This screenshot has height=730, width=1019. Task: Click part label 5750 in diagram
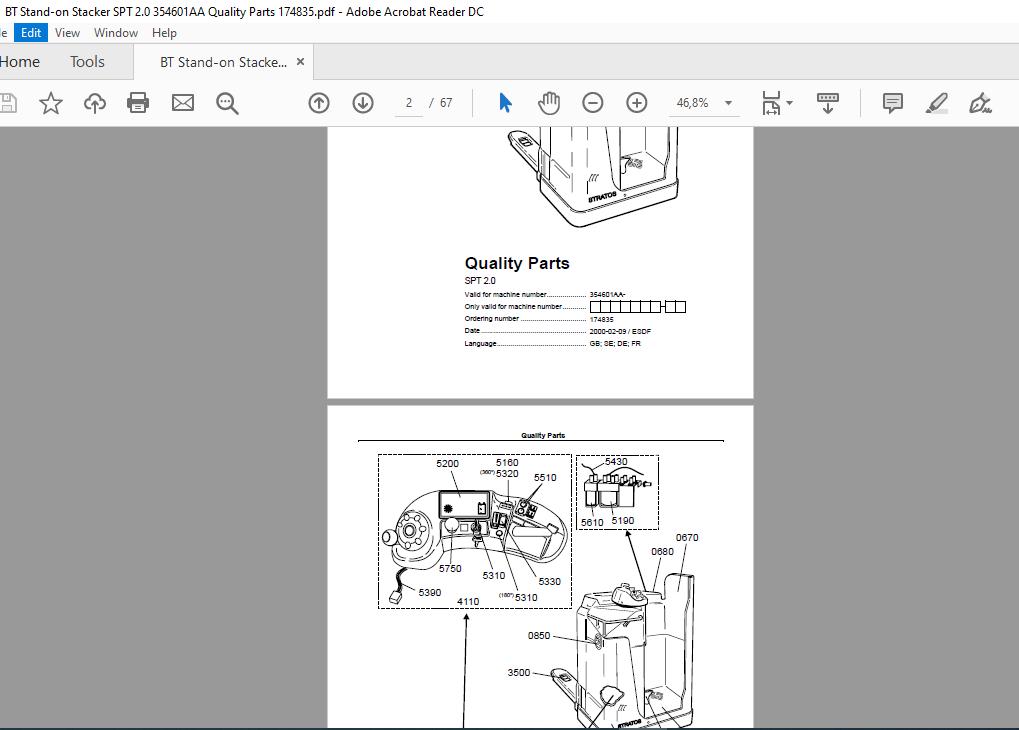pyautogui.click(x=450, y=569)
